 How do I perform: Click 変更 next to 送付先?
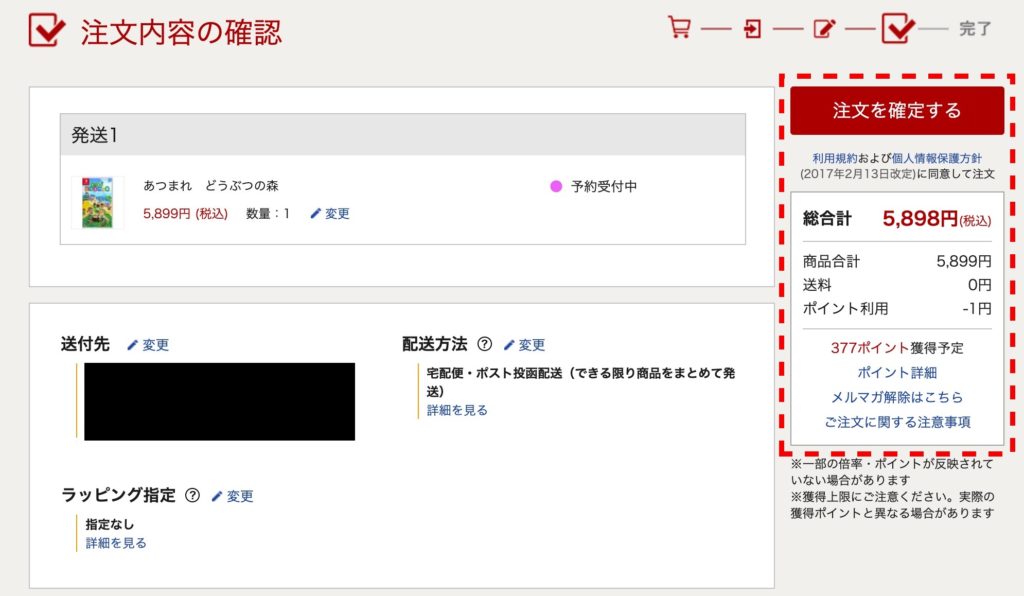click(x=148, y=345)
